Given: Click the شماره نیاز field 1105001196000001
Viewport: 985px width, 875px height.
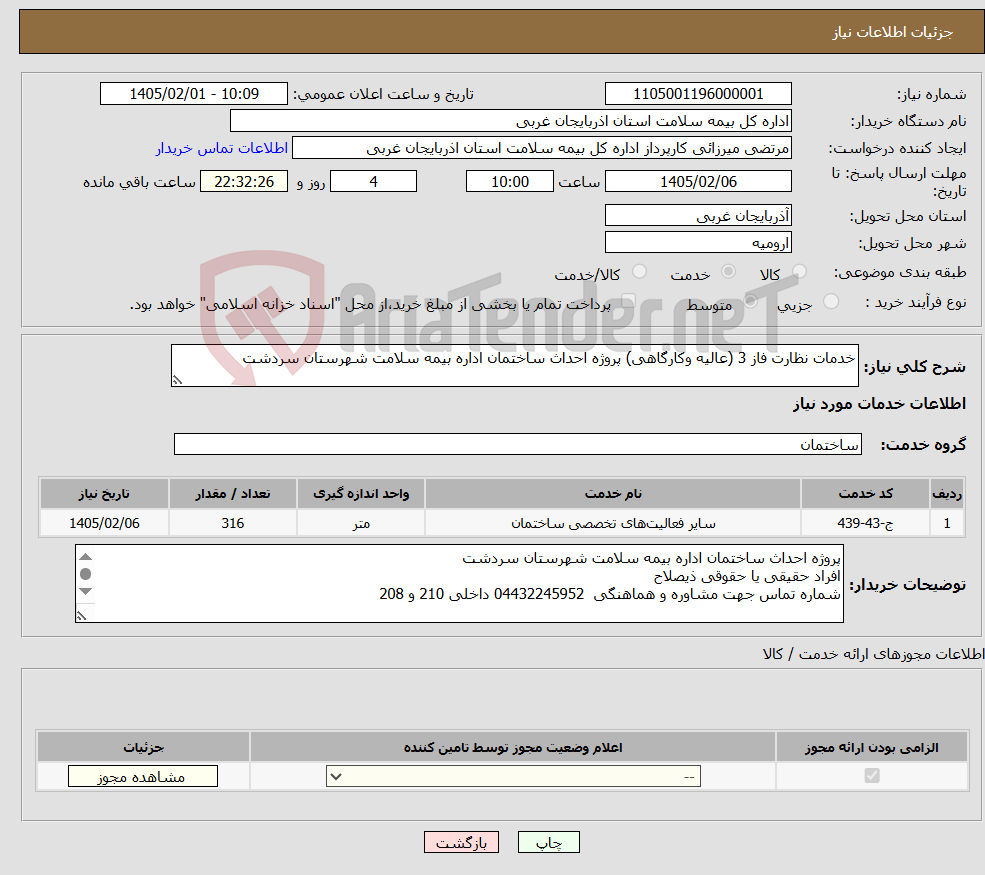Looking at the screenshot, I should (698, 94).
